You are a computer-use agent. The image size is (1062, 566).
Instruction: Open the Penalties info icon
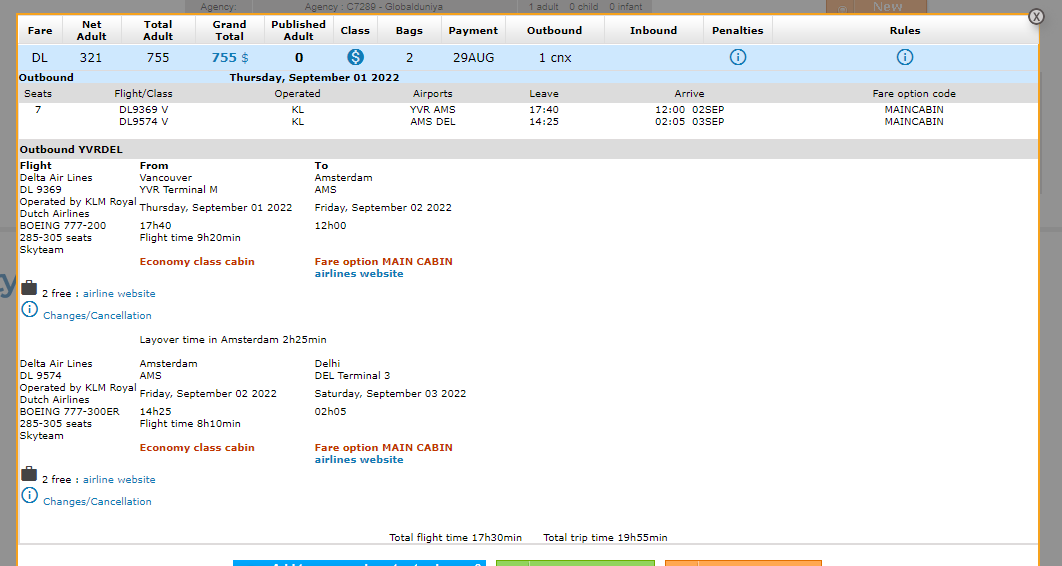point(738,57)
